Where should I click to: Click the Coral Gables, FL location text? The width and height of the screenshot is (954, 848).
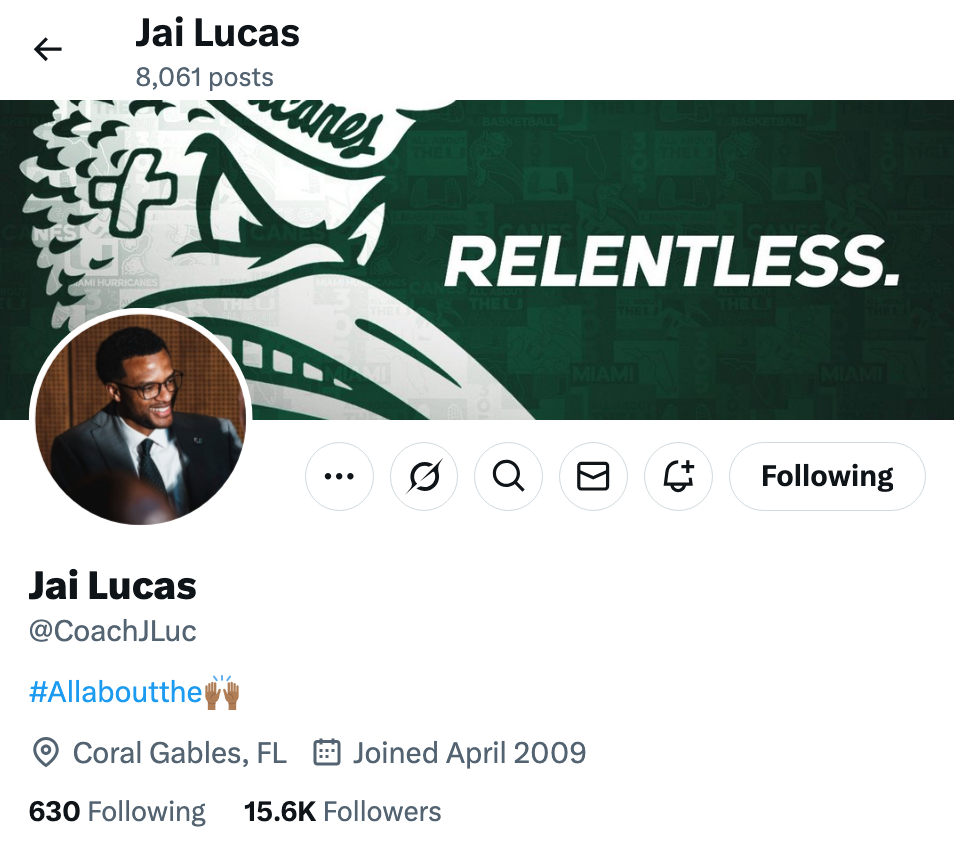click(179, 752)
